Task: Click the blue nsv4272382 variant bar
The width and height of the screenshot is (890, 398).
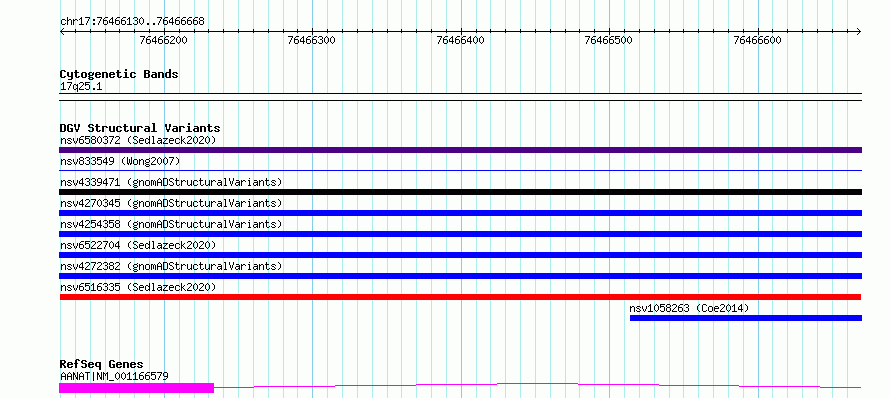Action: 460,276
